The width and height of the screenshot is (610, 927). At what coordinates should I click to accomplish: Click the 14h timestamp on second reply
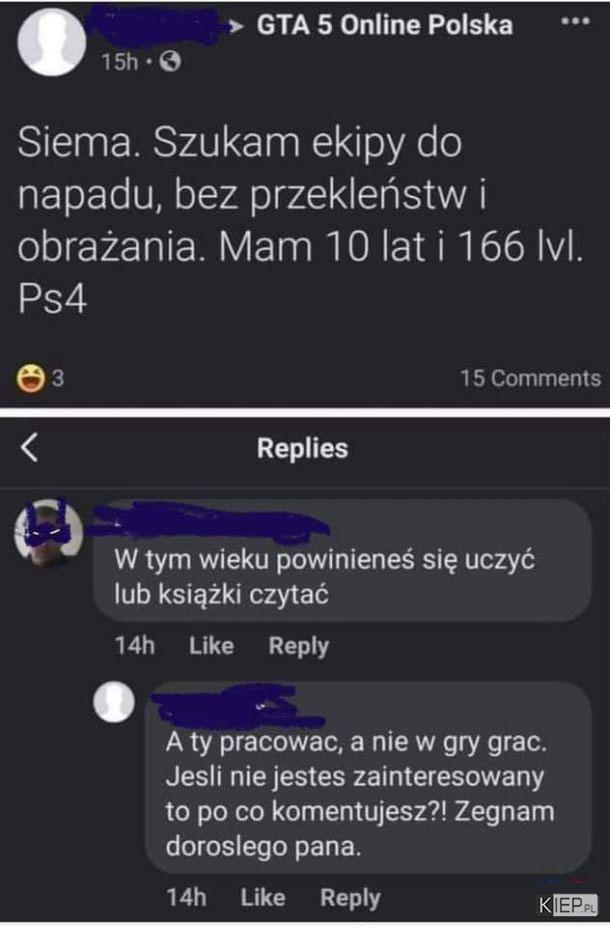click(x=186, y=897)
